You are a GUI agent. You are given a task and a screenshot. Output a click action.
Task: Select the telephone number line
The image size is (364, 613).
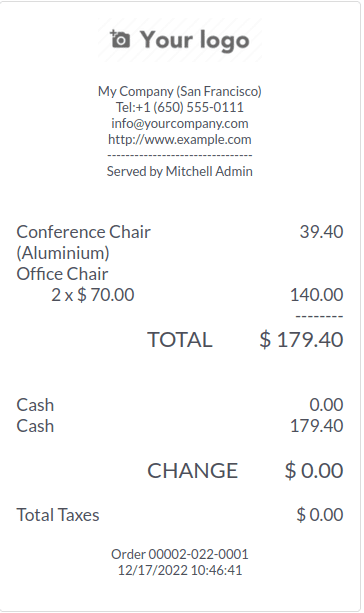click(180, 107)
